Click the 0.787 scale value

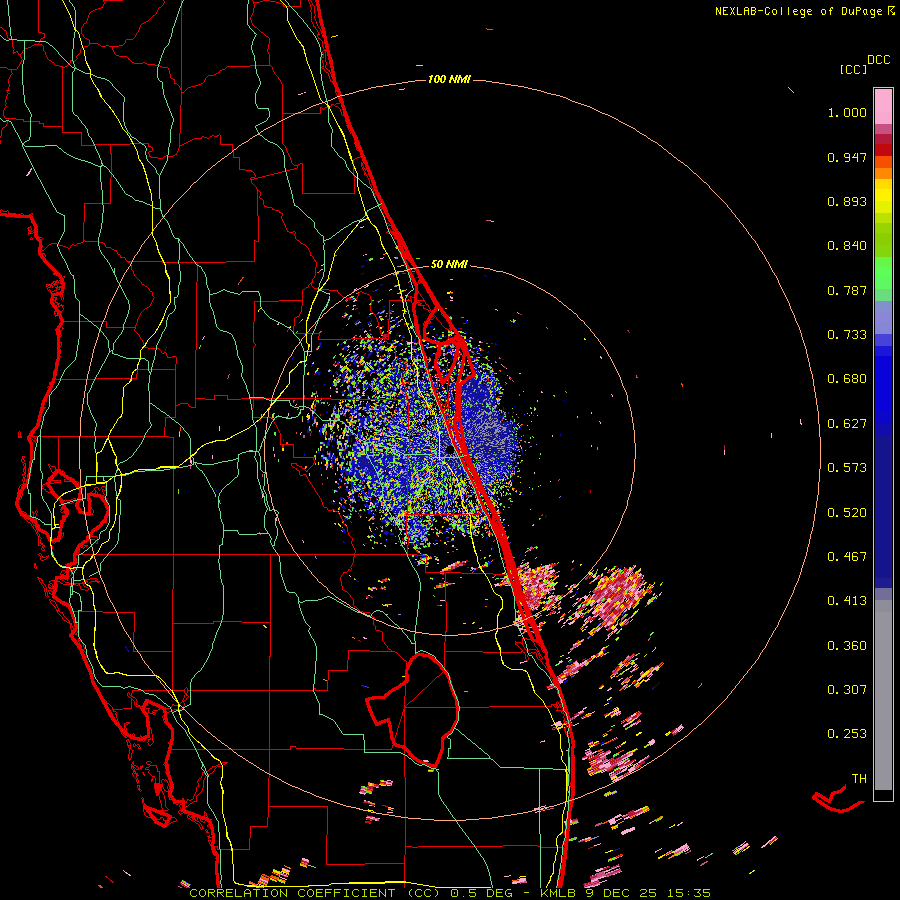click(x=847, y=290)
